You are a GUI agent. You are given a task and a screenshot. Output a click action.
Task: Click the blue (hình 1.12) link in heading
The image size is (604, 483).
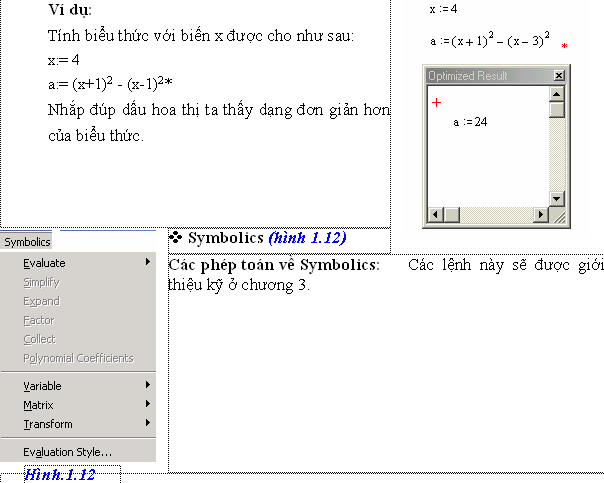click(307, 238)
